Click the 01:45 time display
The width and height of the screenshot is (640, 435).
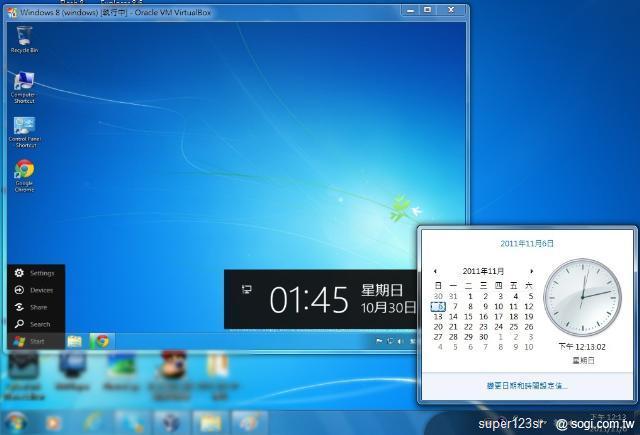pos(309,300)
